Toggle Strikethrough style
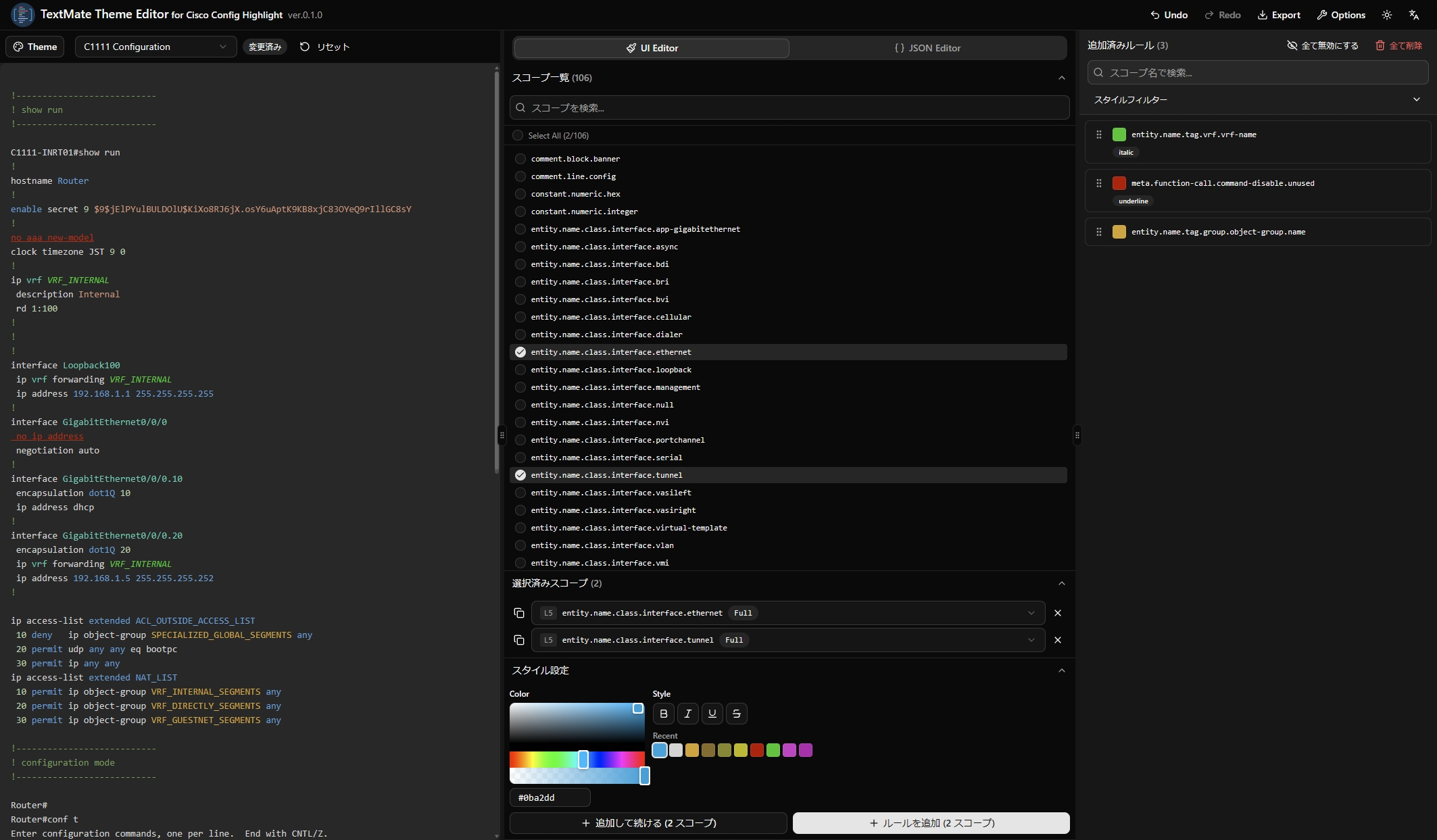Screen dimensions: 1437x840 [x=737, y=714]
